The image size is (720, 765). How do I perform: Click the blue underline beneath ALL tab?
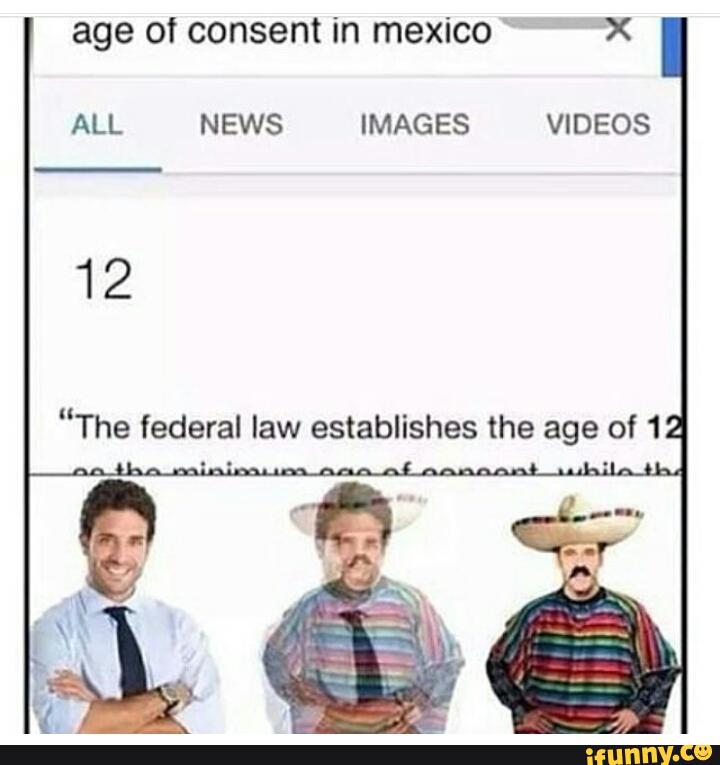pyautogui.click(x=98, y=169)
